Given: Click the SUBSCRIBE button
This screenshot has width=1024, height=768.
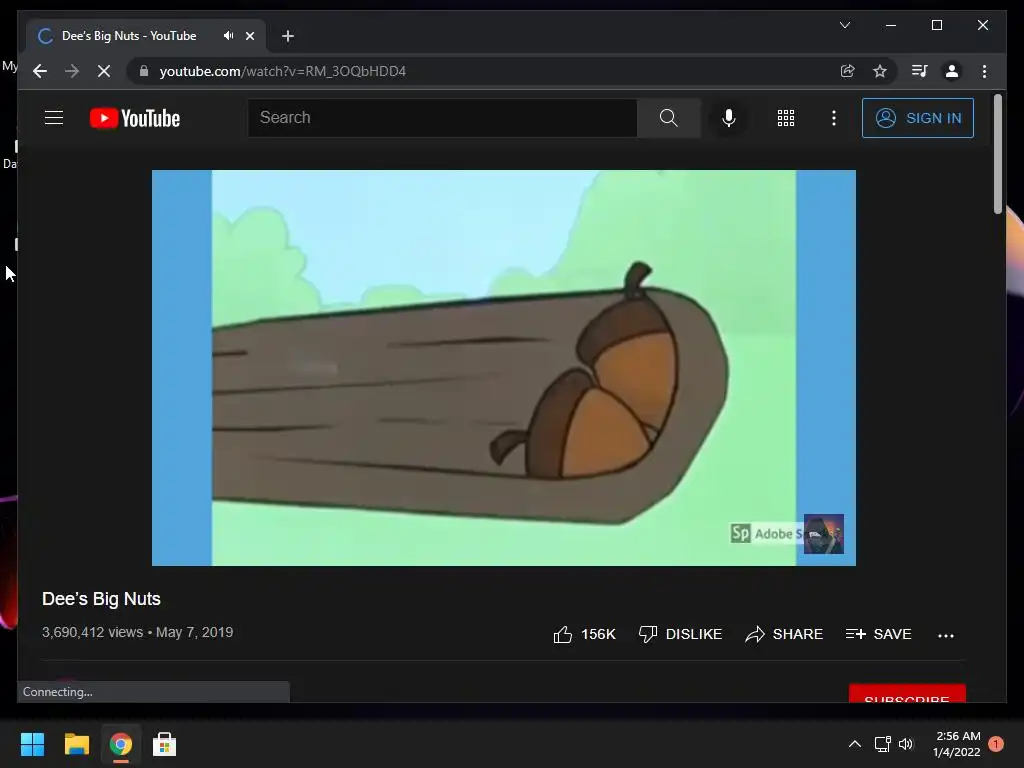Looking at the screenshot, I should coord(907,694).
